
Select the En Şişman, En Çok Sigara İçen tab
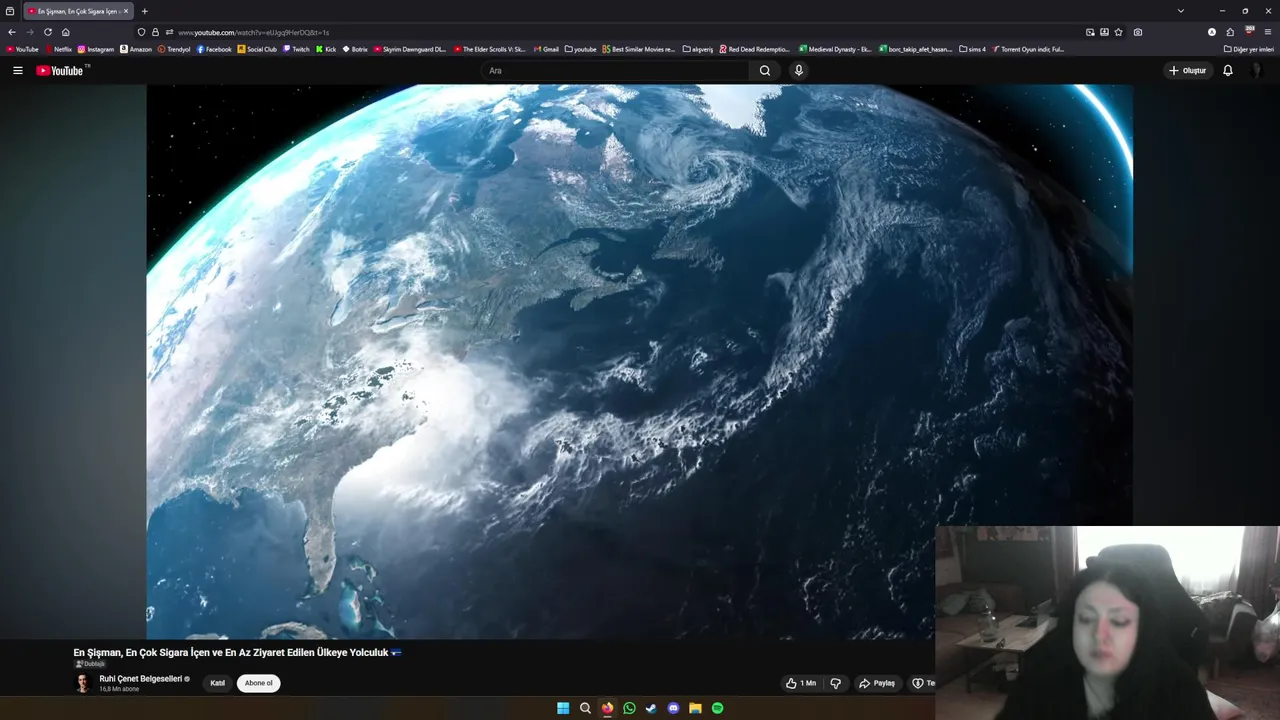(78, 11)
